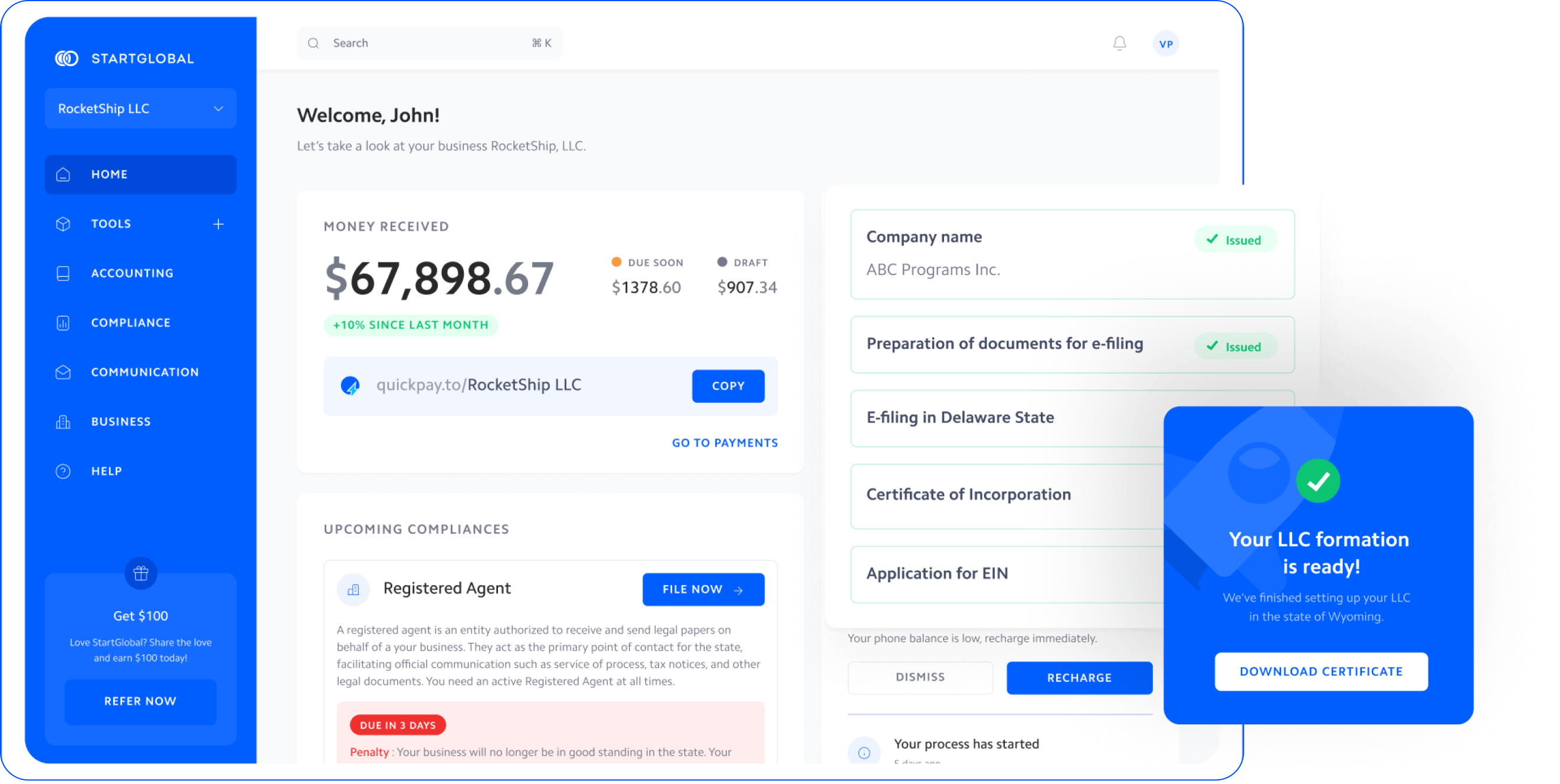Open the VP profile avatar
The width and height of the screenshot is (1560, 784).
pos(1165,44)
